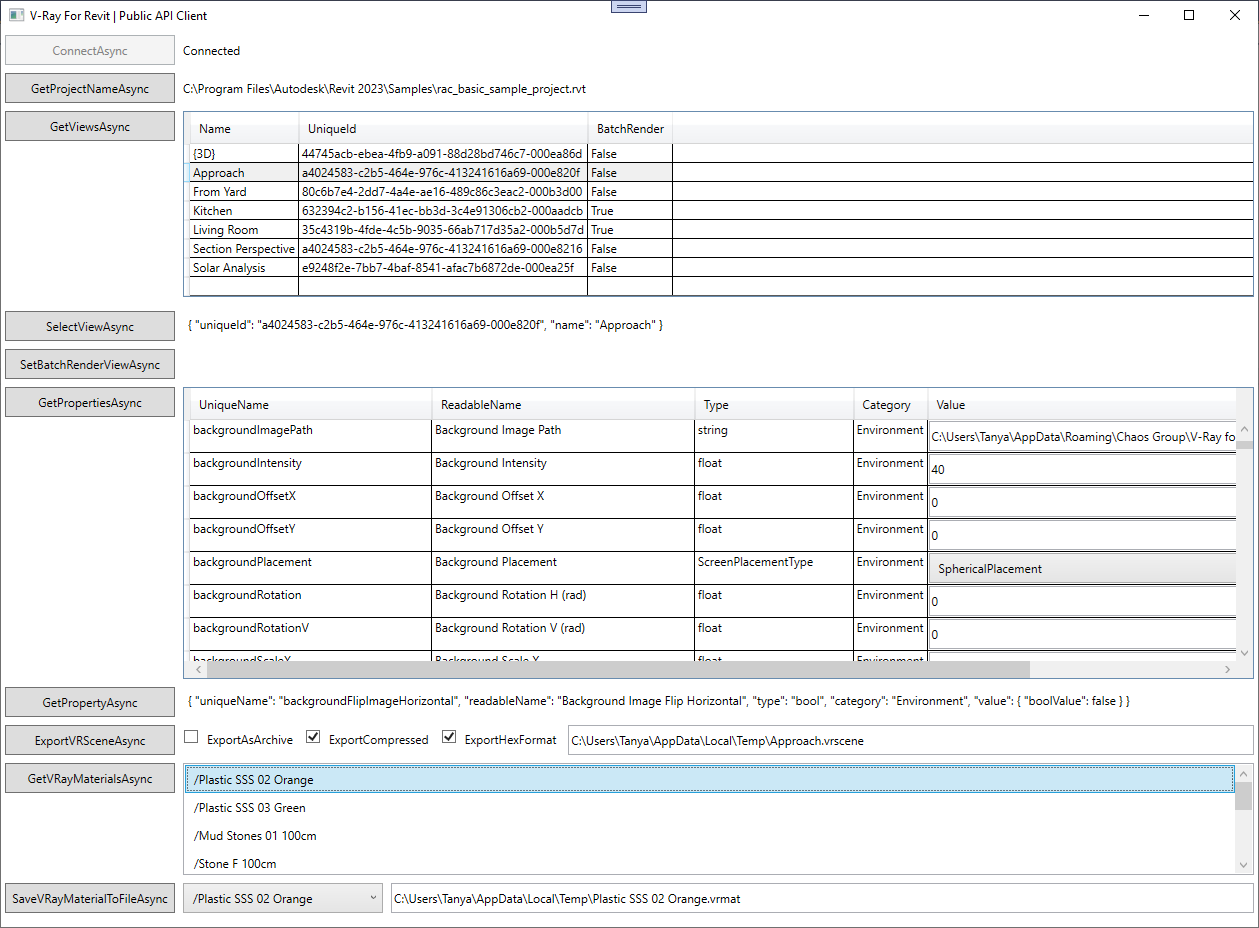The height and width of the screenshot is (928, 1259).
Task: Select /Plastic SSS 02 Orange in materials list
Action: tap(710, 780)
